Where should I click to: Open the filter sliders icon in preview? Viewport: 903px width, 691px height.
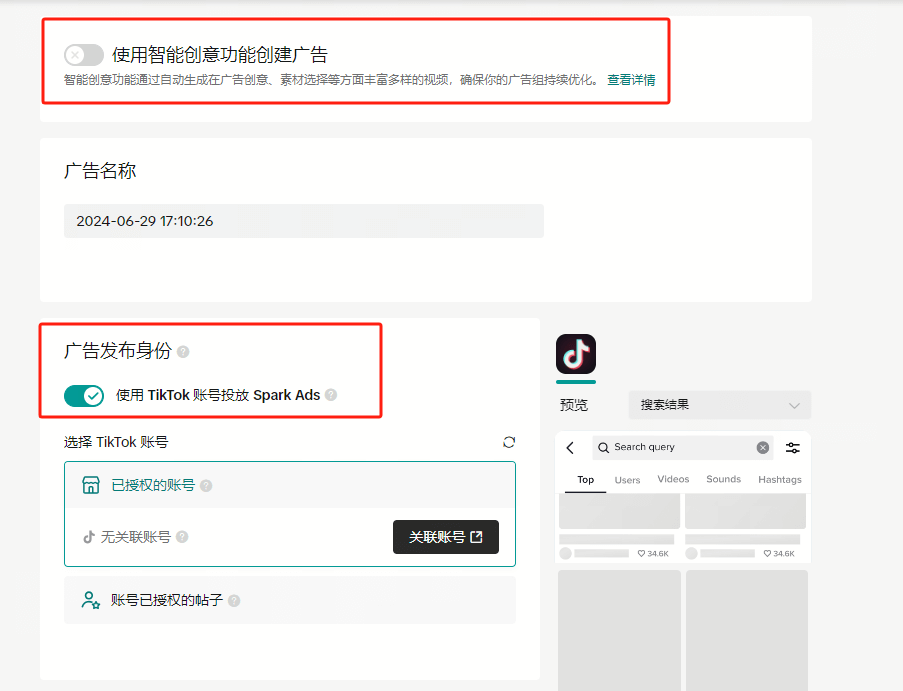coord(793,447)
